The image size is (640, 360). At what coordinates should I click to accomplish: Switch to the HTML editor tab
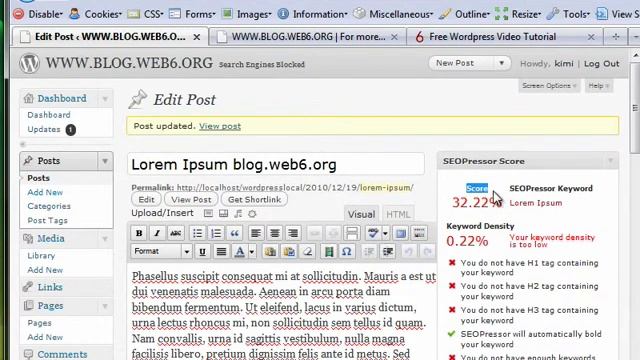click(x=398, y=214)
